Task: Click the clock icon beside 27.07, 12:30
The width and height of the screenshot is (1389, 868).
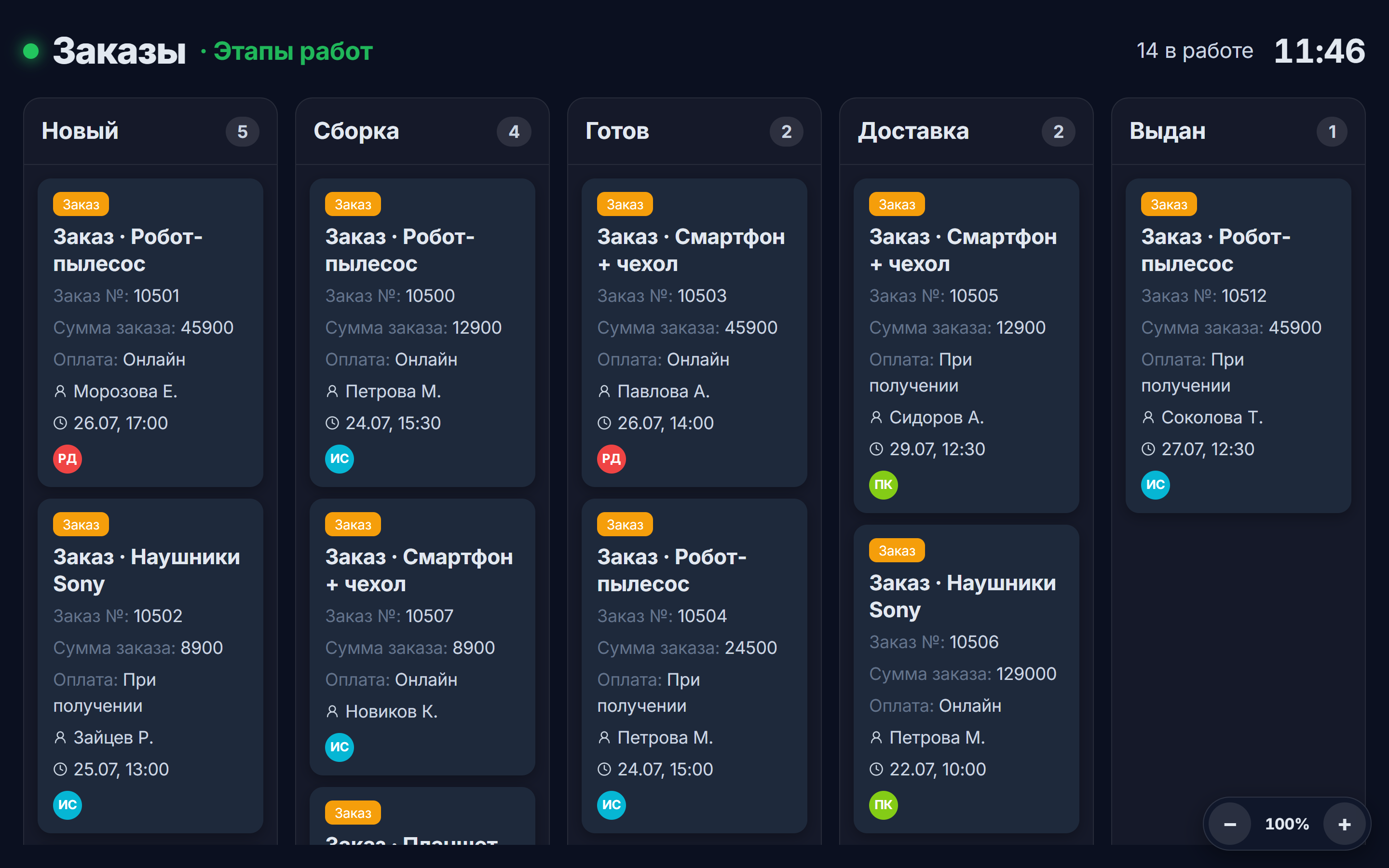Action: pos(1148,449)
